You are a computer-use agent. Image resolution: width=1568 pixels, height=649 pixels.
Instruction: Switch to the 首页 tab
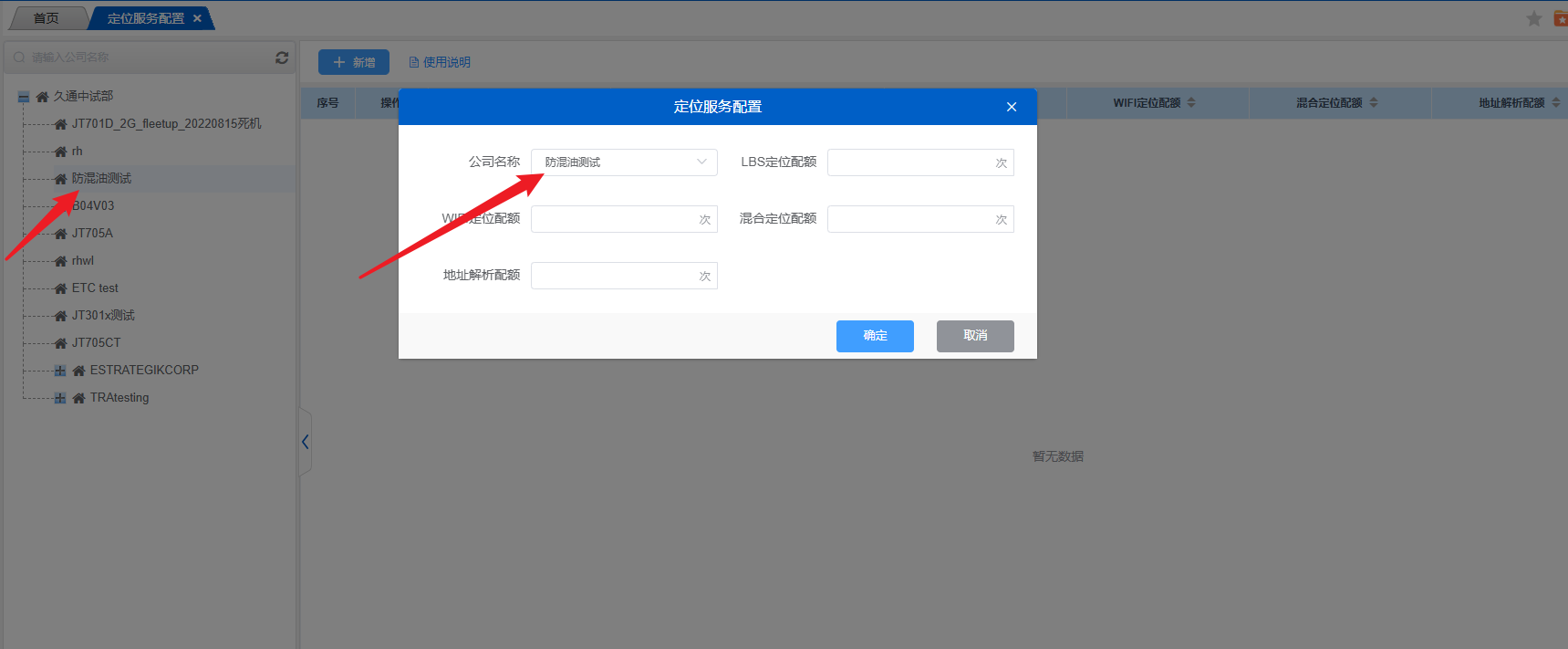pyautogui.click(x=46, y=18)
